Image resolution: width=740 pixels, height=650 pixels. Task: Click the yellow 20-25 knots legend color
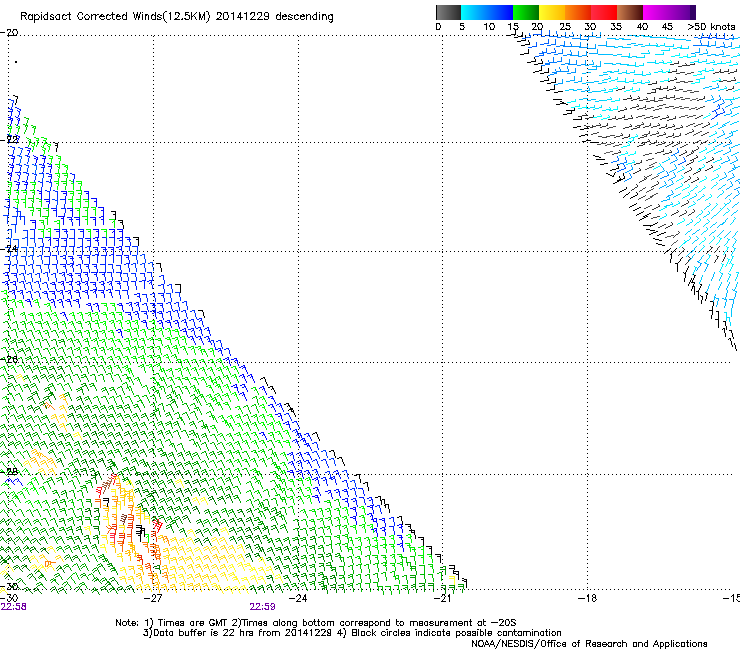tap(552, 12)
